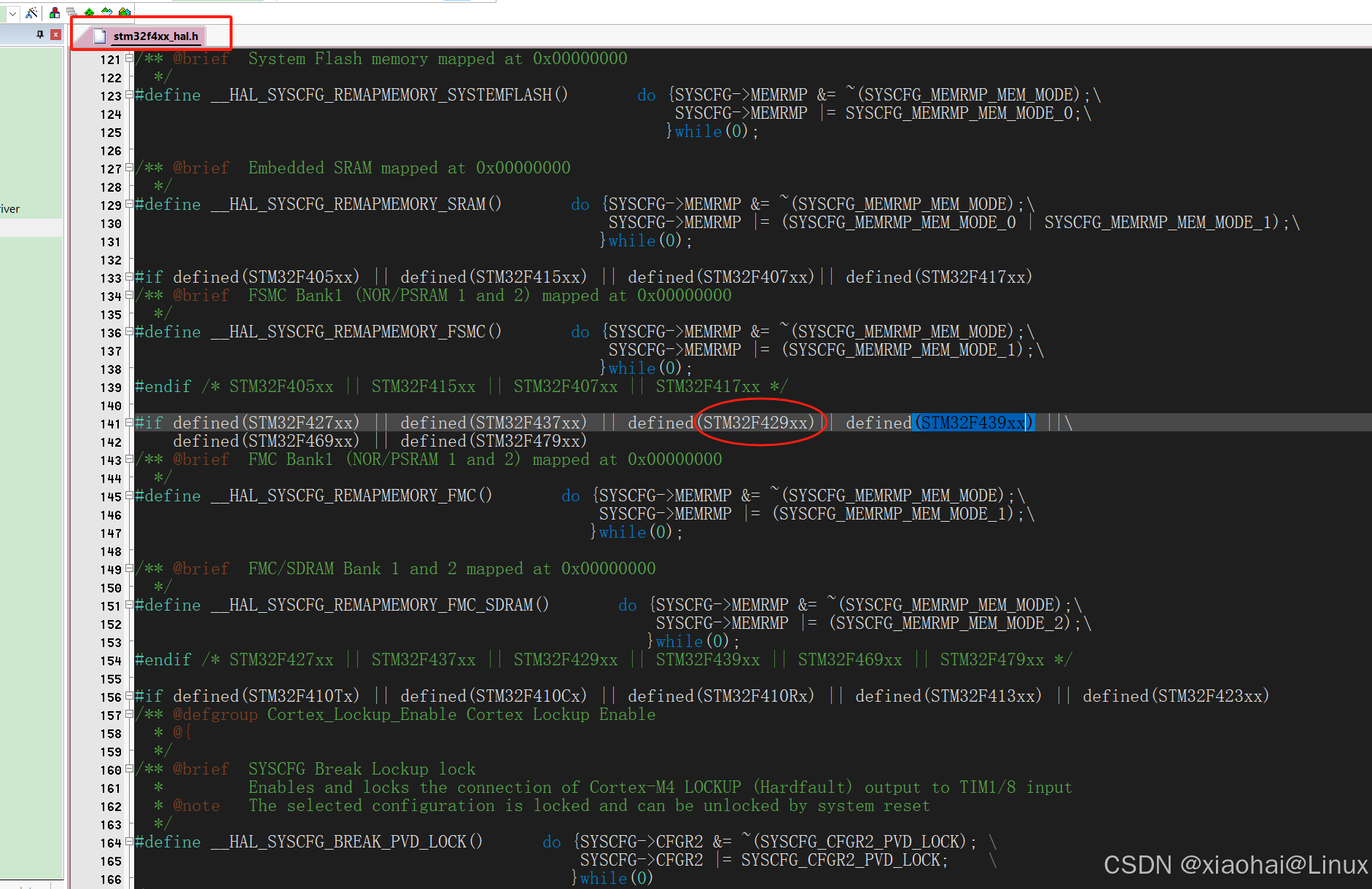Collapse the FMC brief comment fold at line 143
The image size is (1372, 889).
click(129, 458)
